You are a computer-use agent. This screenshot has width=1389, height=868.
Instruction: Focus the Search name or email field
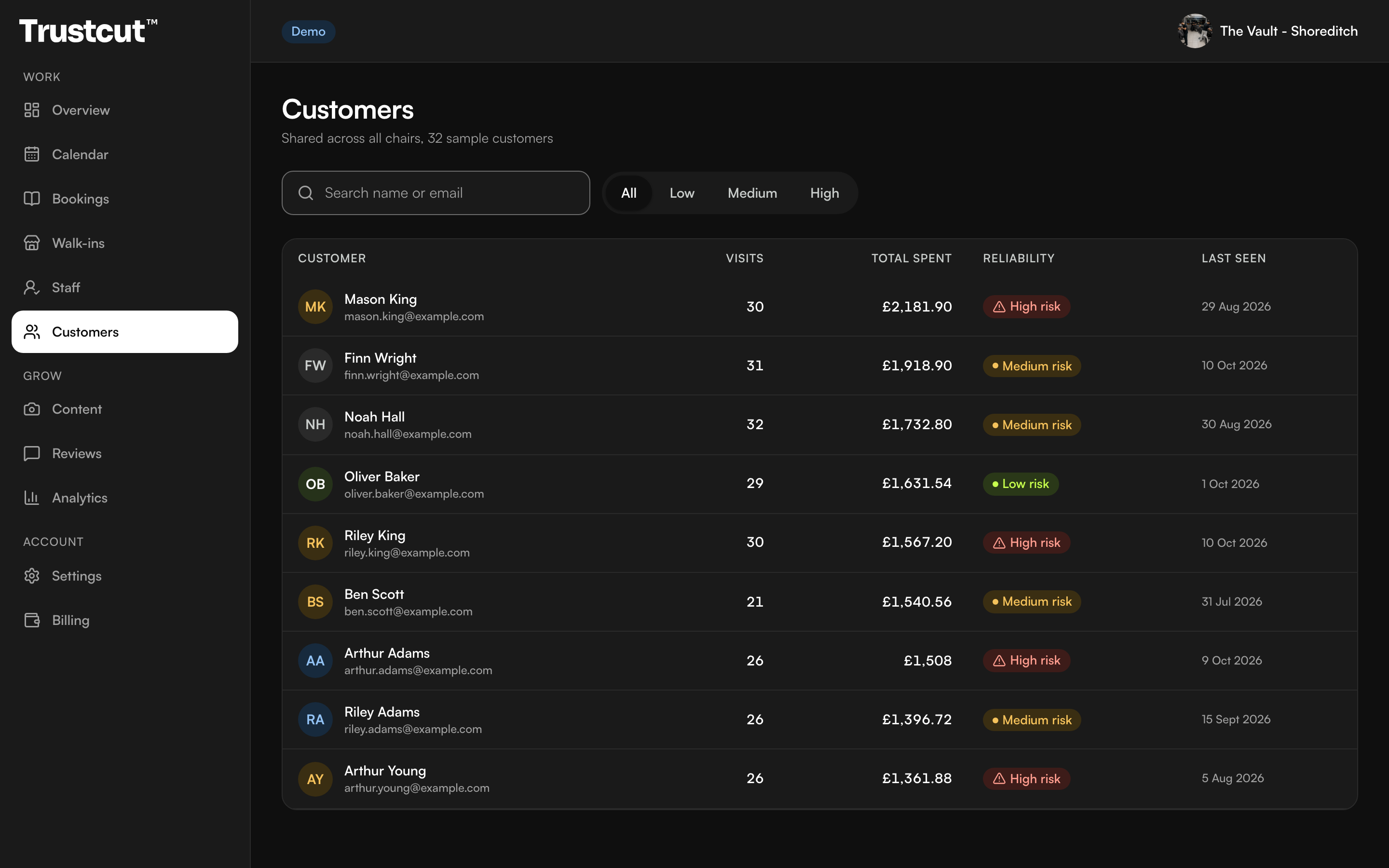click(436, 193)
